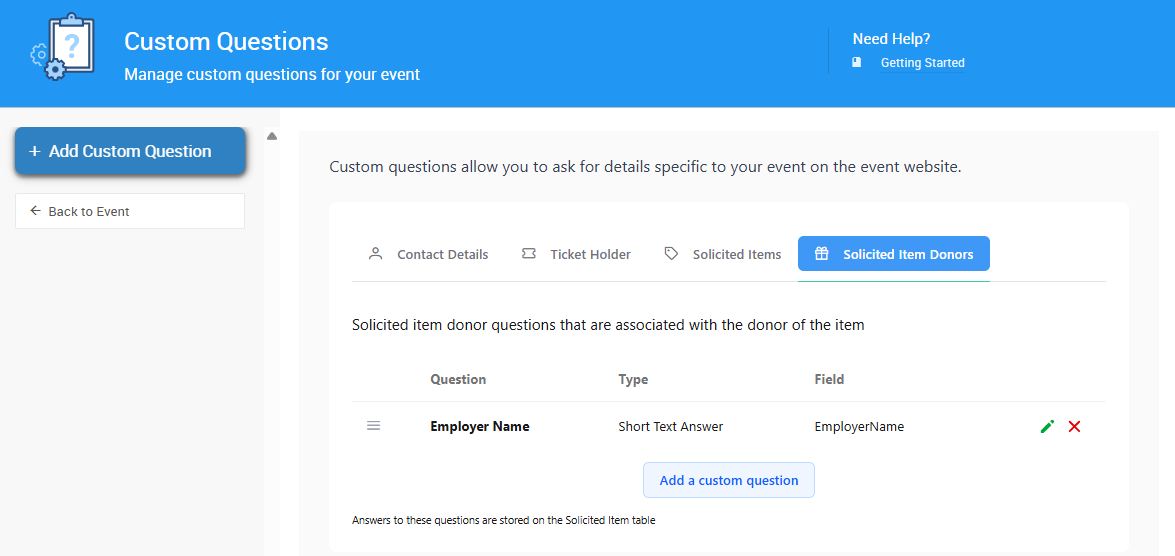
Task: Click the Field column header
Action: point(830,379)
